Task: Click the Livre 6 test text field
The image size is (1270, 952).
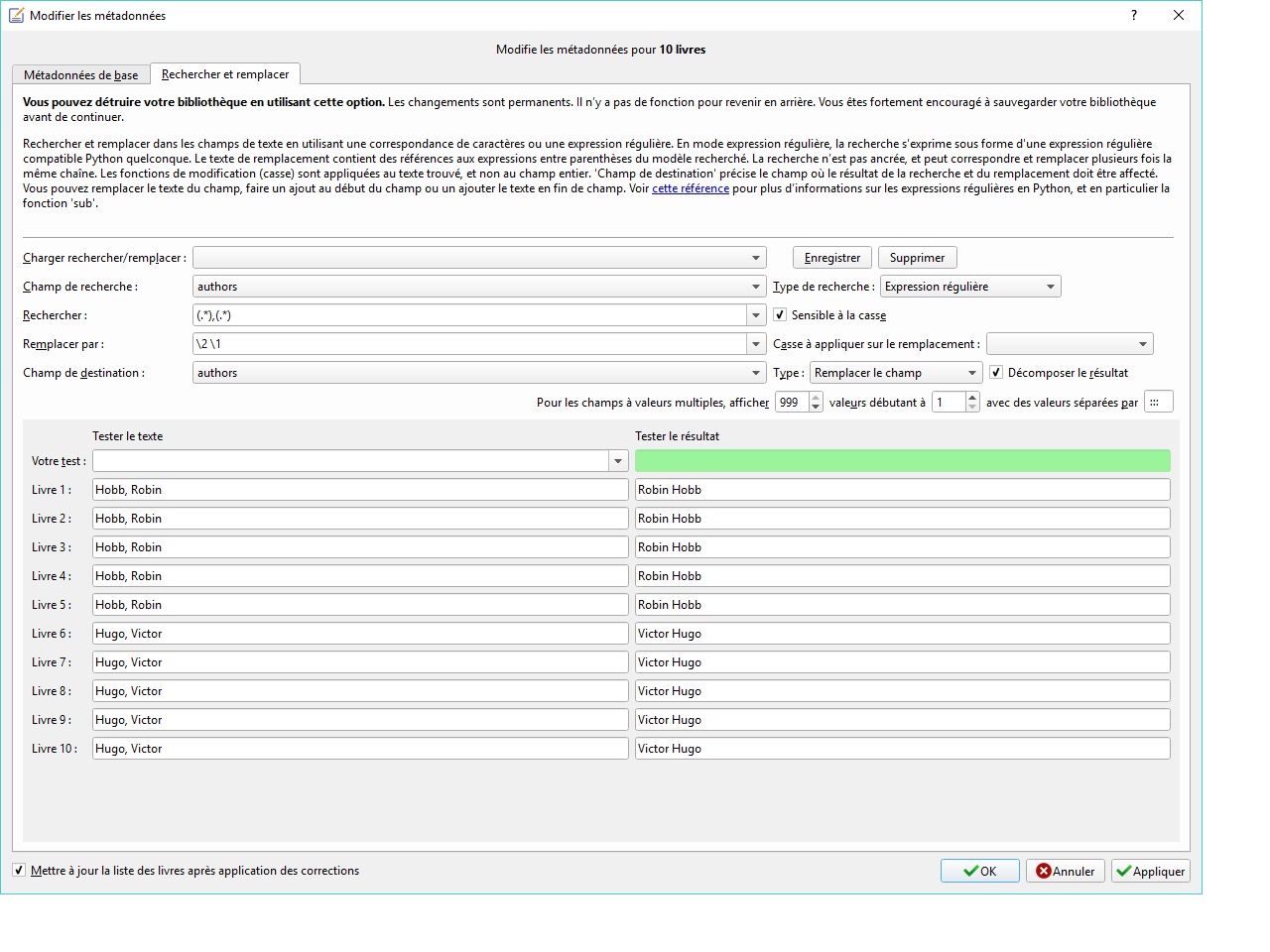Action: (360, 634)
